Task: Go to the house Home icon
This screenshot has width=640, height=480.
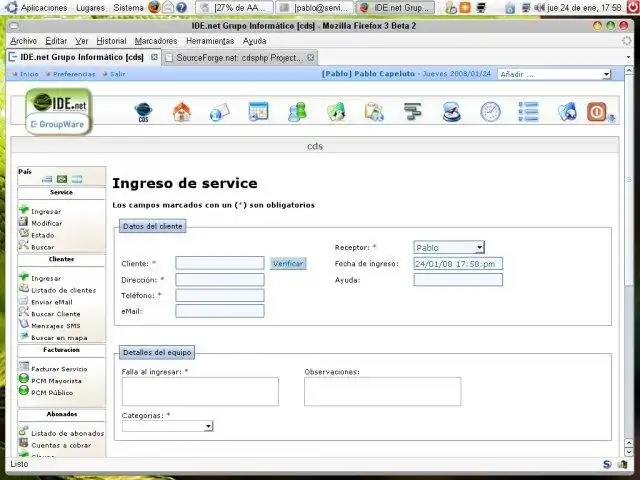Action: click(182, 112)
